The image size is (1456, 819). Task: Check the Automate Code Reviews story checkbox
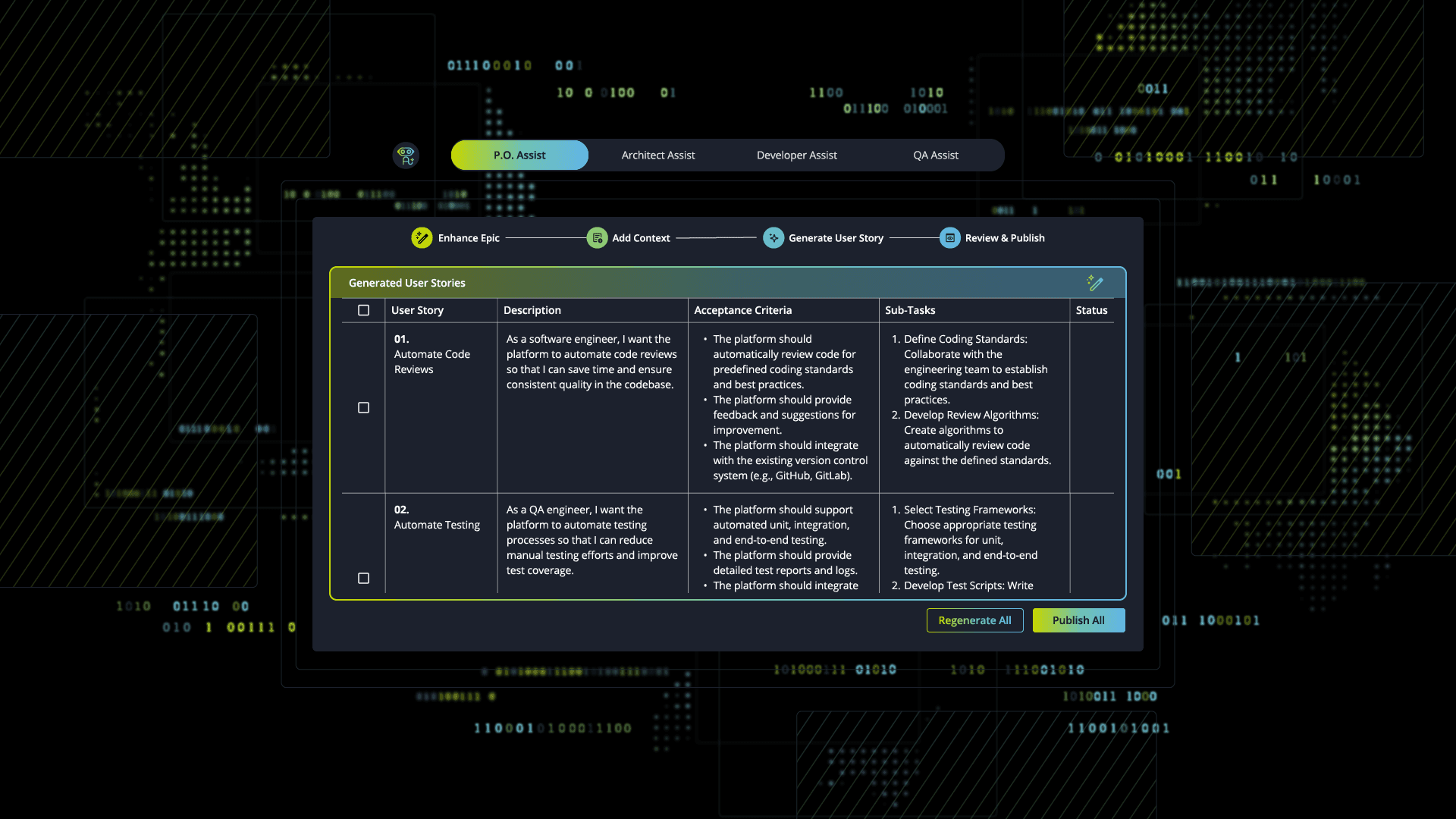click(363, 408)
